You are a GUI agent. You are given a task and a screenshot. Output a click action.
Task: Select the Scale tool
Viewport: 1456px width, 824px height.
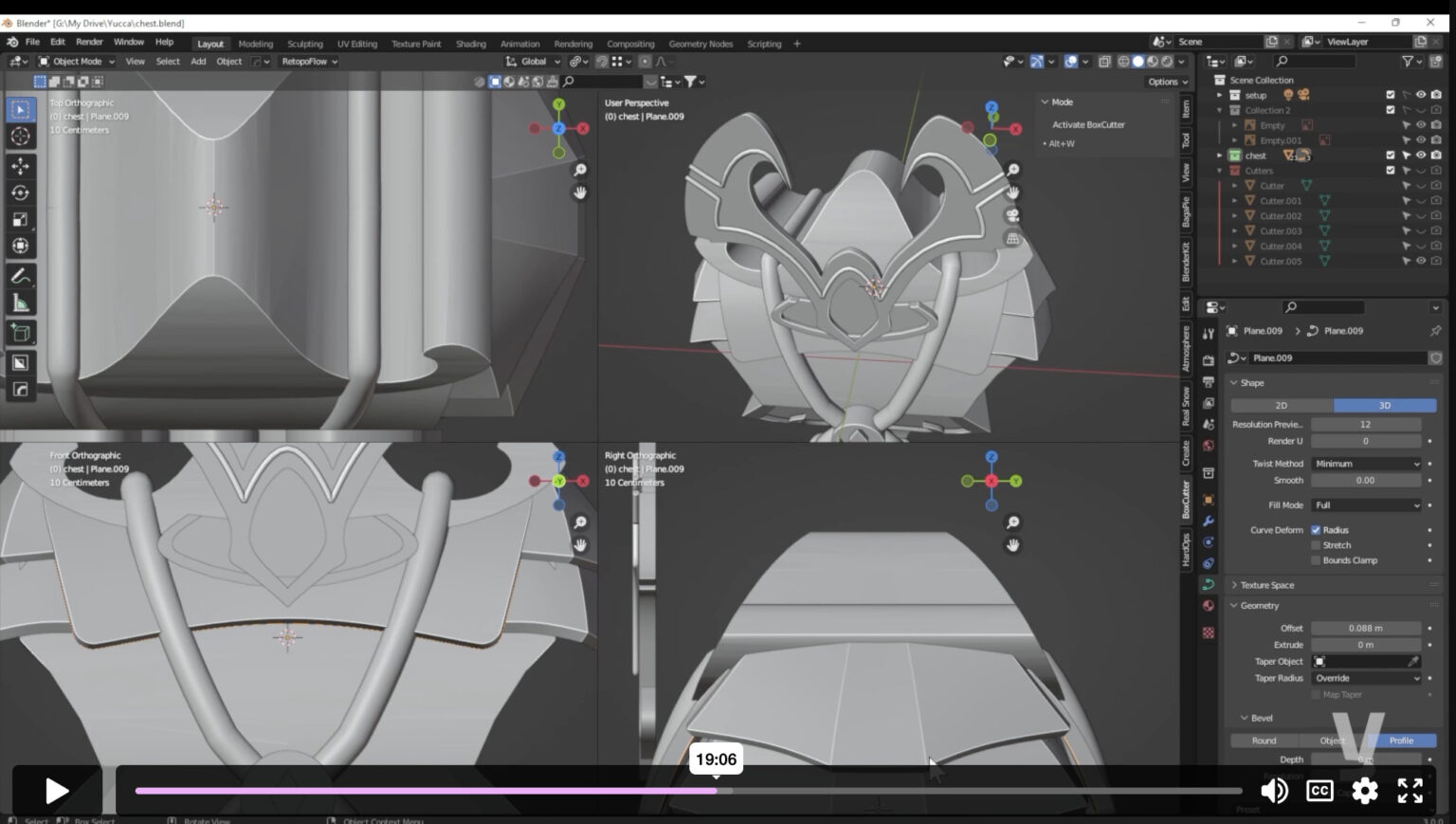[x=20, y=219]
